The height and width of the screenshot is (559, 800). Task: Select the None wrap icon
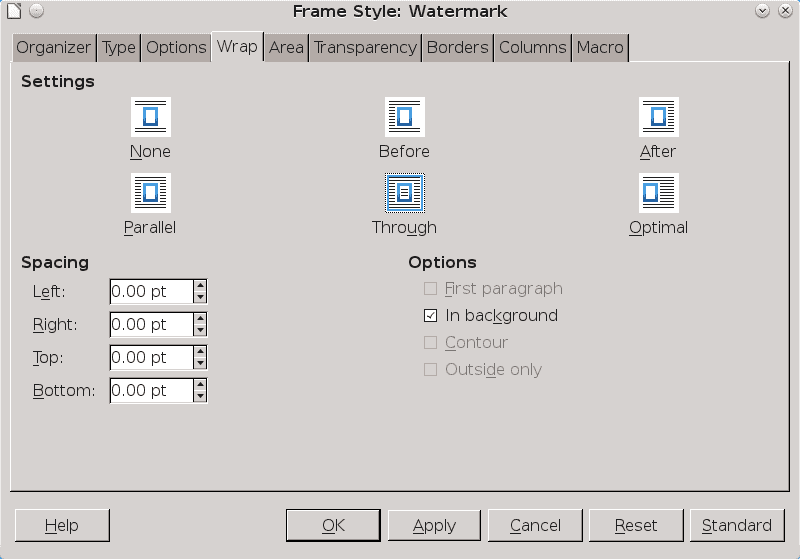tap(150, 117)
